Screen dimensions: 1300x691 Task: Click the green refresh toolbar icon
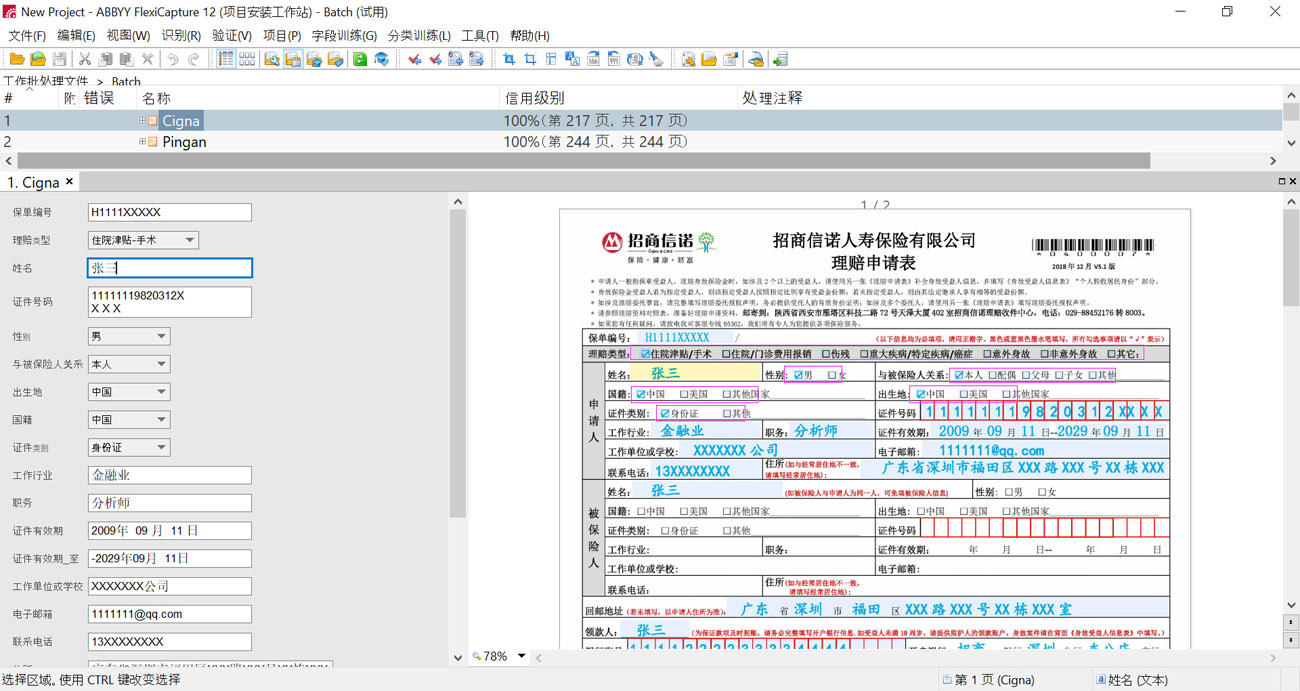click(360, 60)
